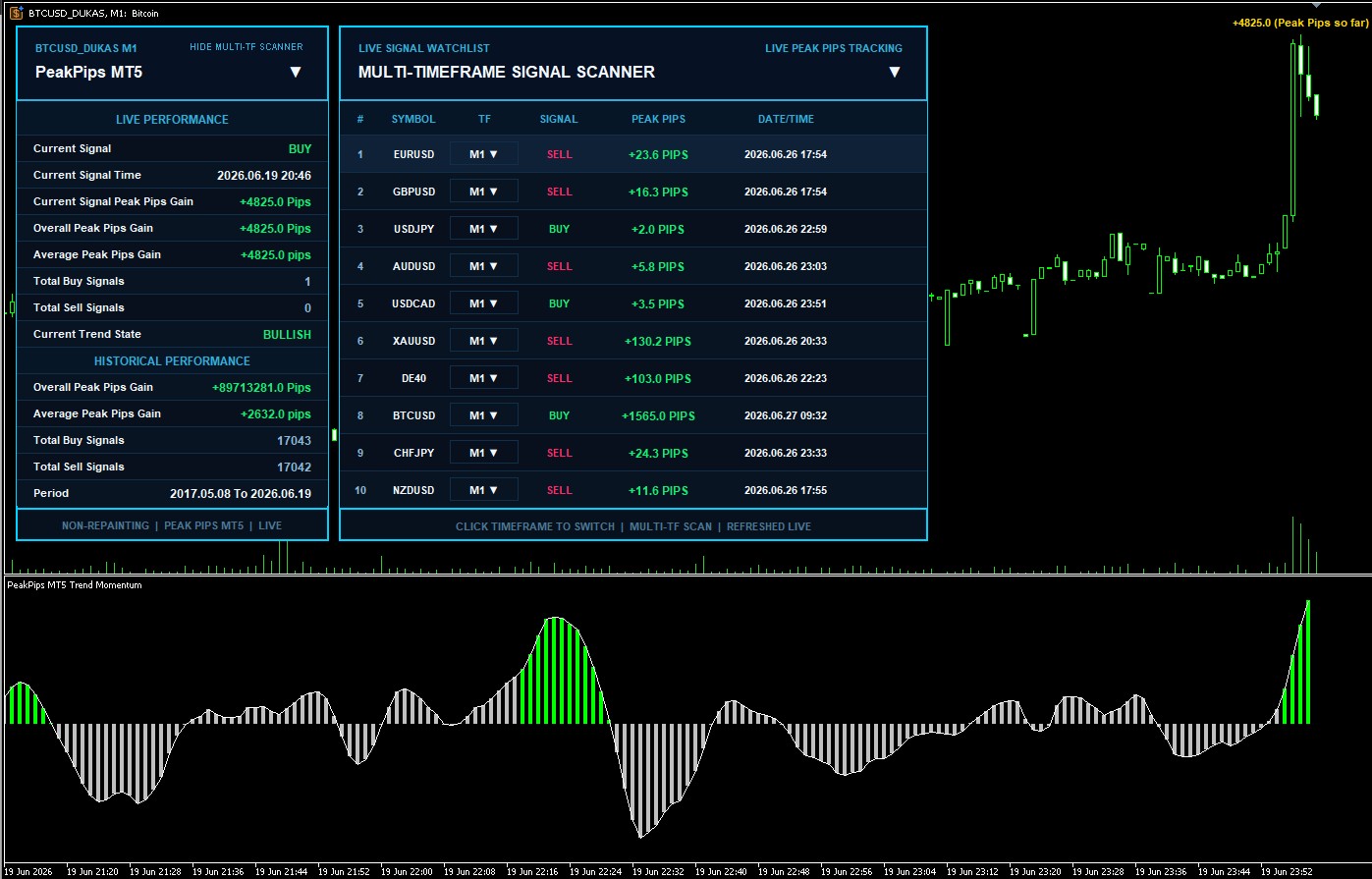Select the USDJPY symbol in the scanner

point(413,229)
